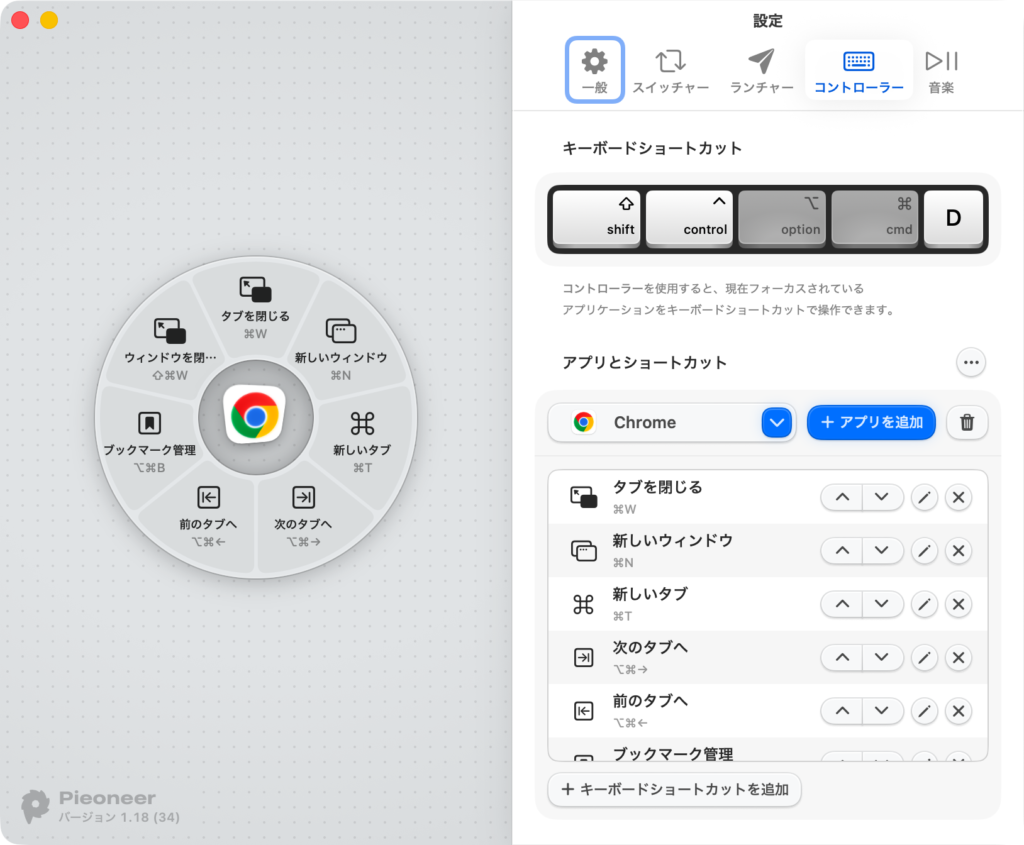This screenshot has width=1024, height=845.
Task: Open the three-dot more options menu
Action: tap(970, 362)
